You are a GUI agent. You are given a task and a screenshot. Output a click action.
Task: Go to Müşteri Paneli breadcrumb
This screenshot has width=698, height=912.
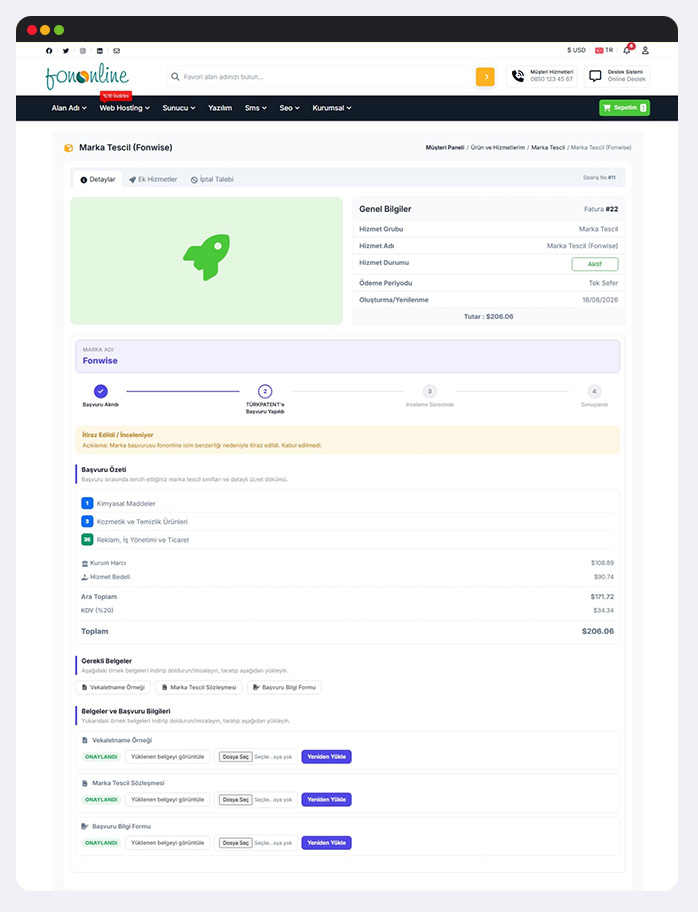point(445,148)
